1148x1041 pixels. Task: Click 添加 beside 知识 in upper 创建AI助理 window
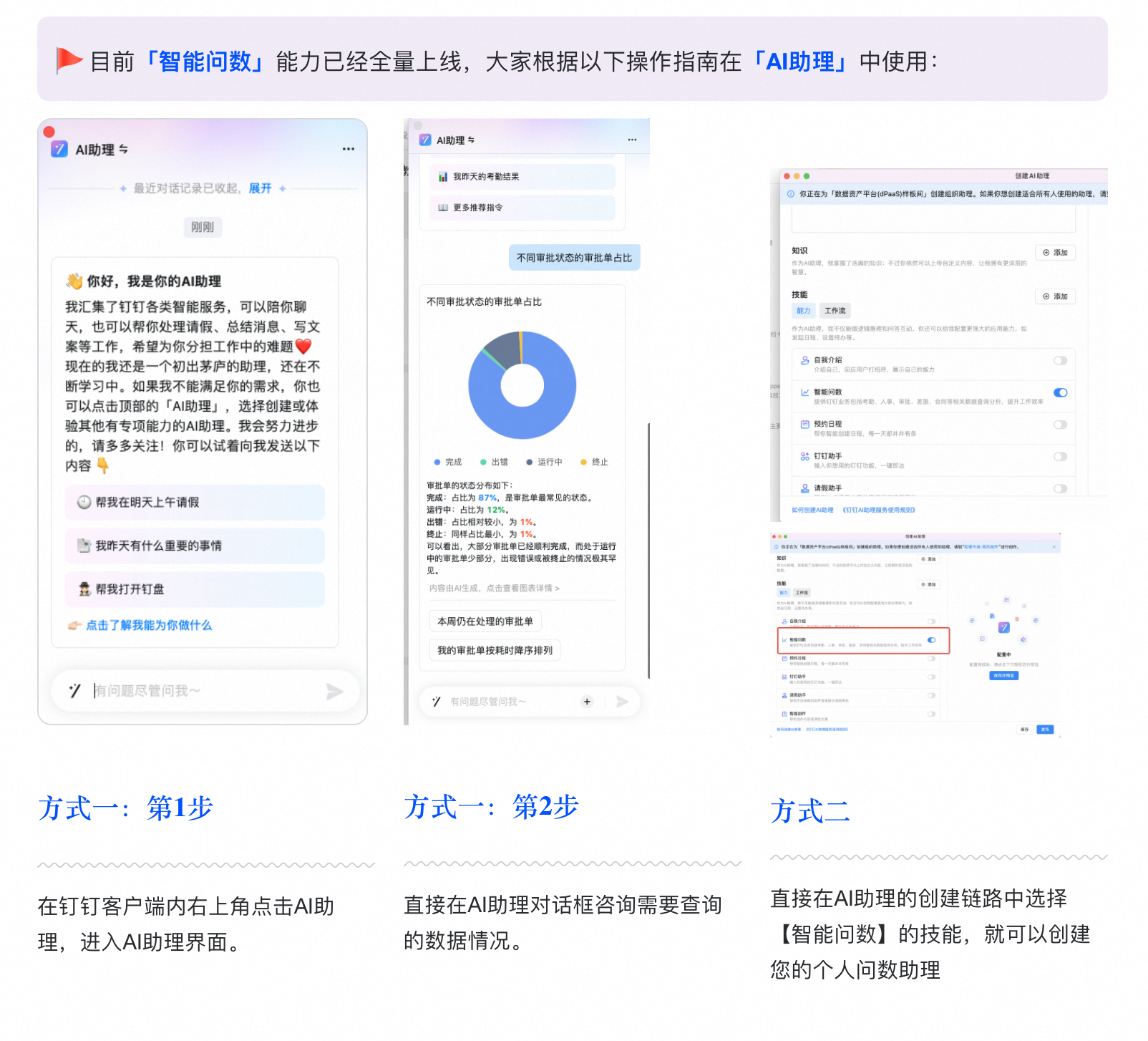(x=1056, y=253)
